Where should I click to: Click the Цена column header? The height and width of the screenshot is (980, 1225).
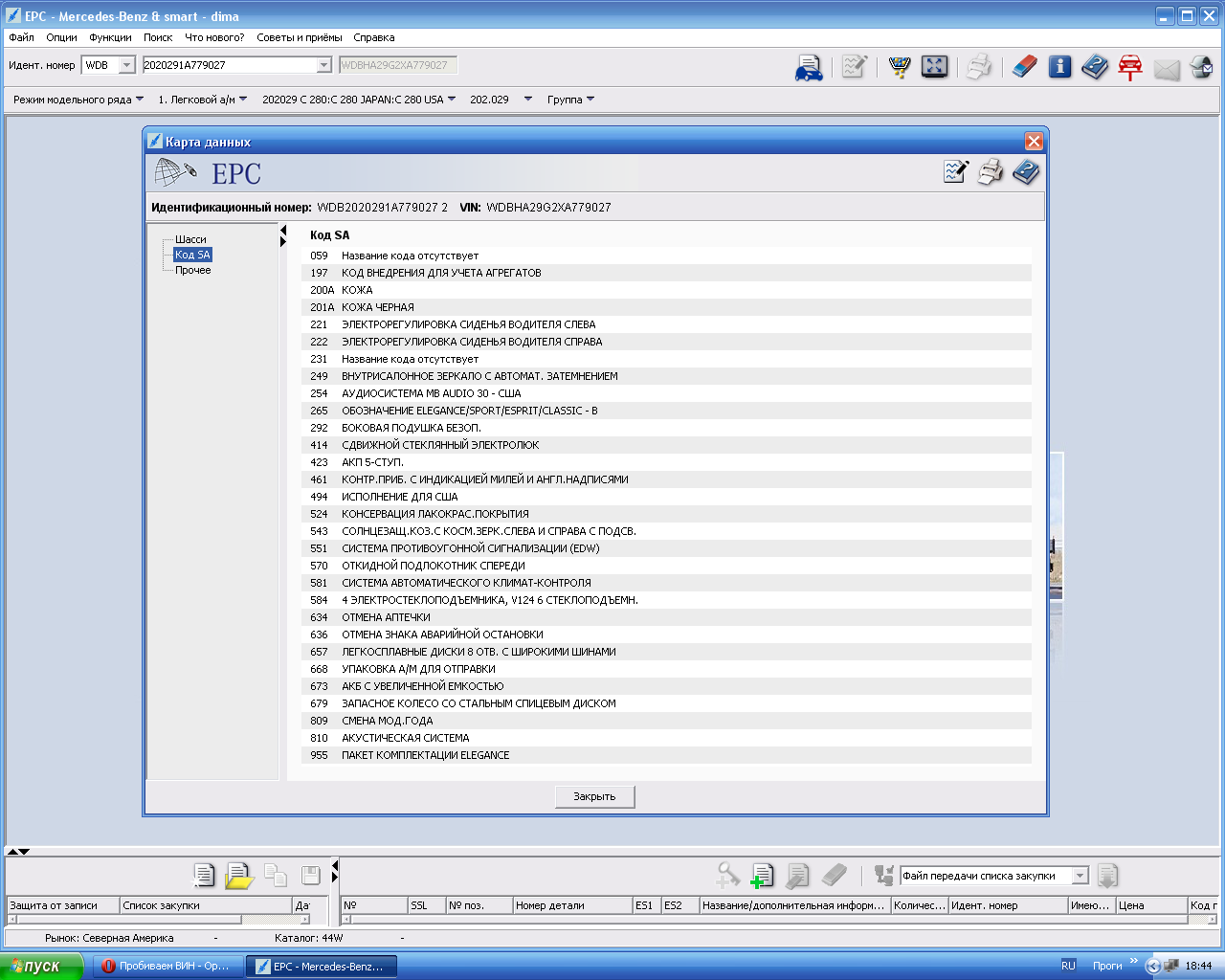point(1151,905)
